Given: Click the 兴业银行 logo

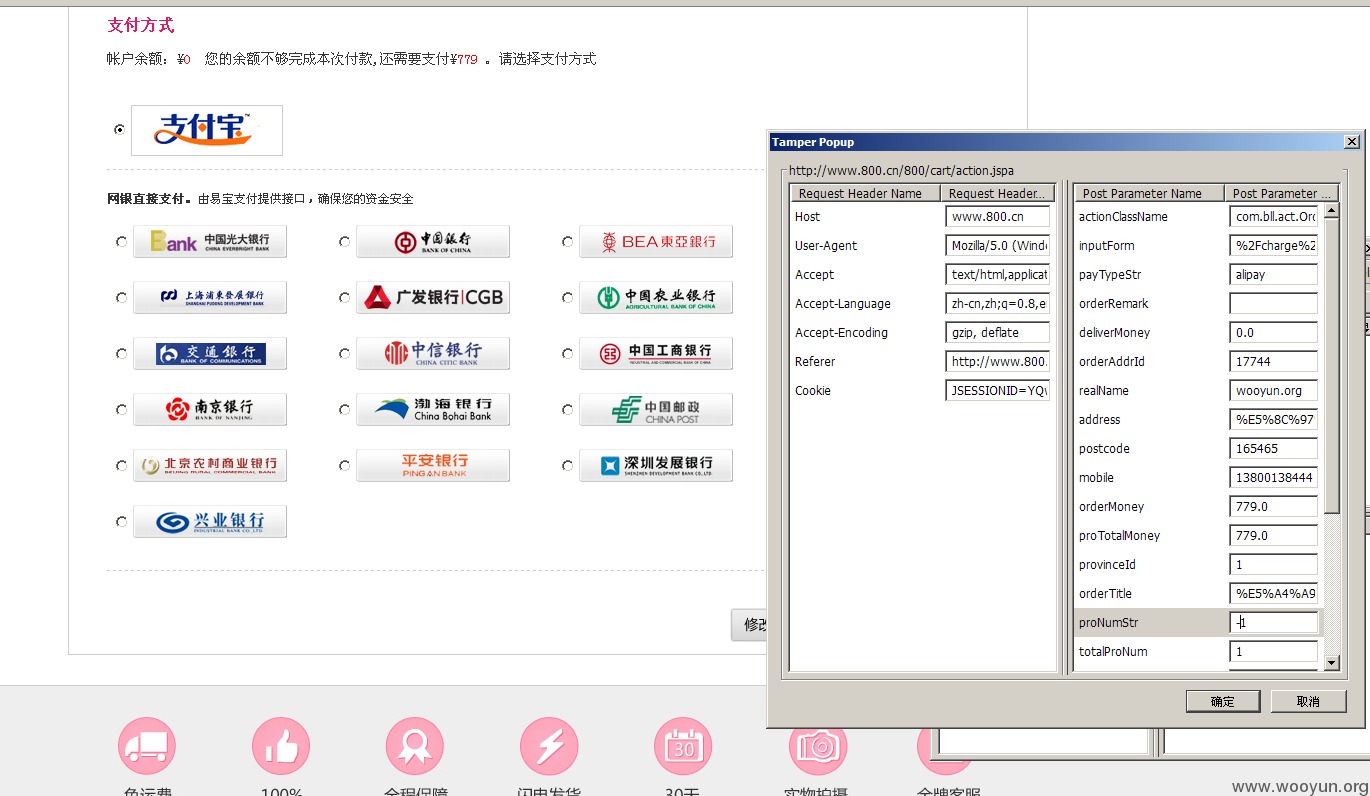Looking at the screenshot, I should pyautogui.click(x=210, y=521).
